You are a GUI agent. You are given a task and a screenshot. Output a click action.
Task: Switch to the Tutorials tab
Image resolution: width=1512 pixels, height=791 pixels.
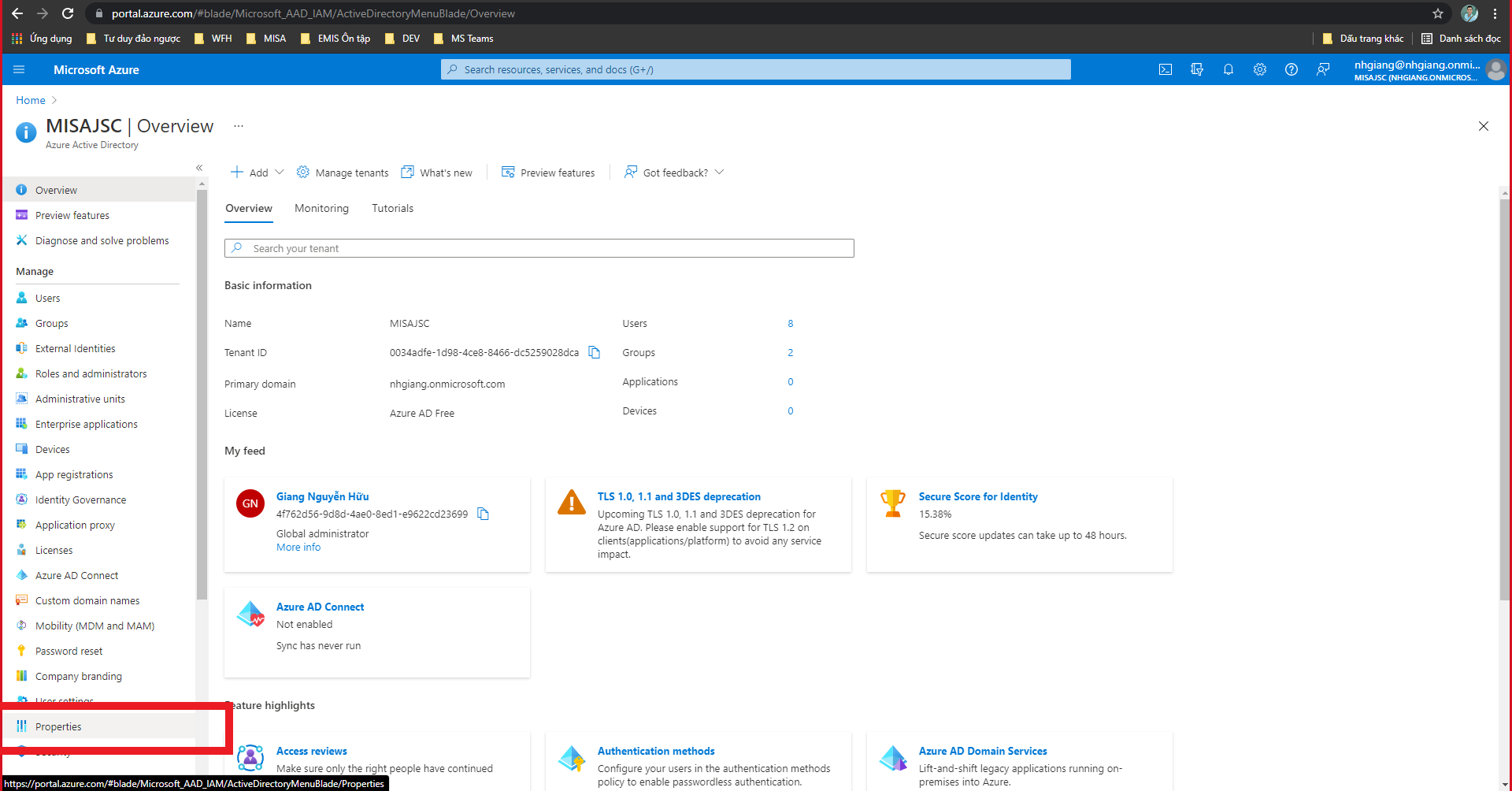point(392,208)
